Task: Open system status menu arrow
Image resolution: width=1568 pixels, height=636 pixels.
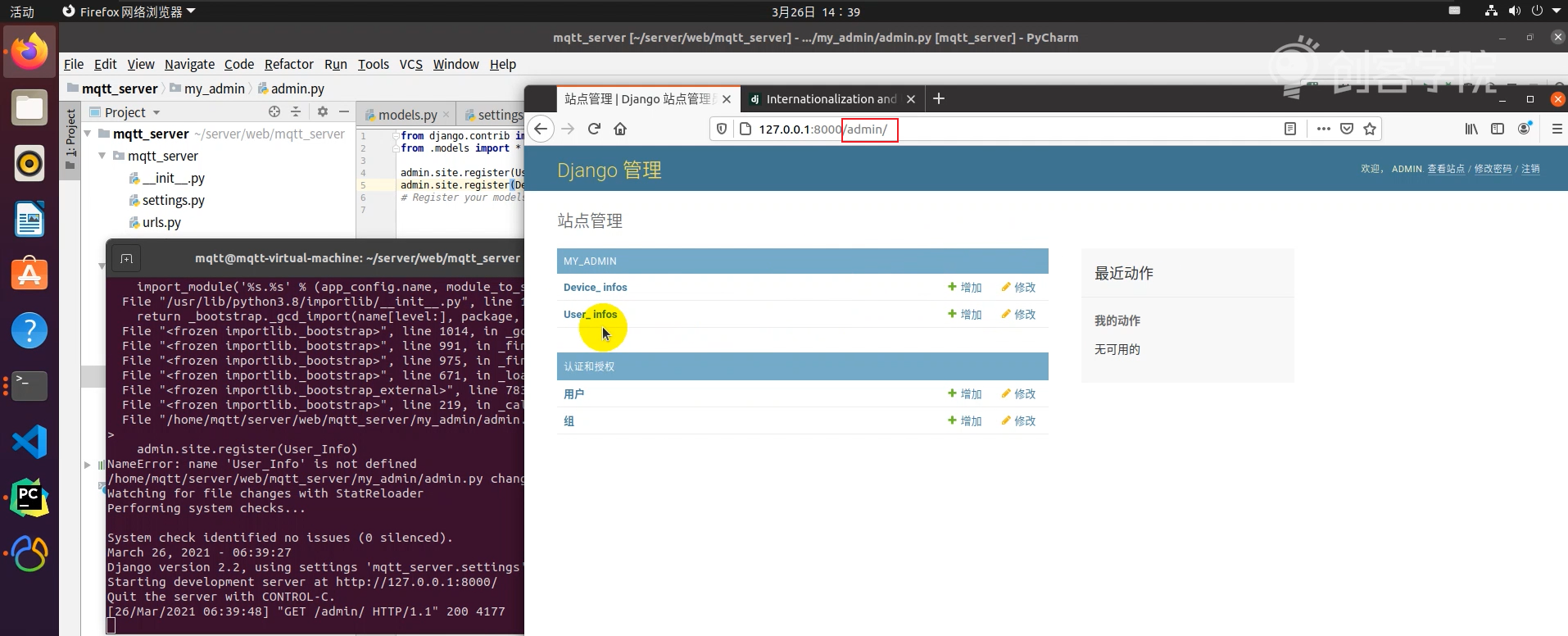Action: point(1557,11)
